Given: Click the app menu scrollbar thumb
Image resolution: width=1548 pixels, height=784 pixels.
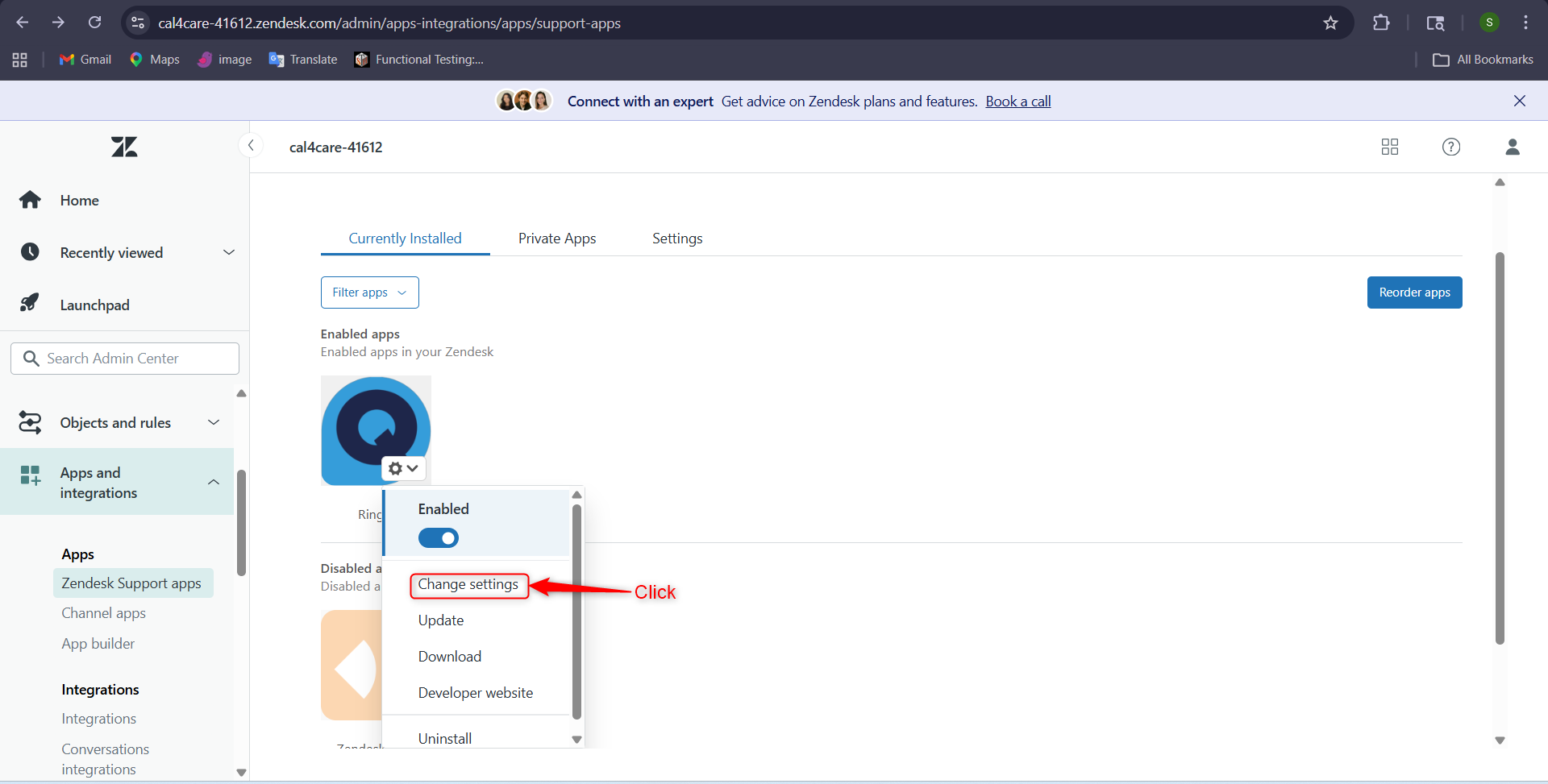Looking at the screenshot, I should [576, 611].
